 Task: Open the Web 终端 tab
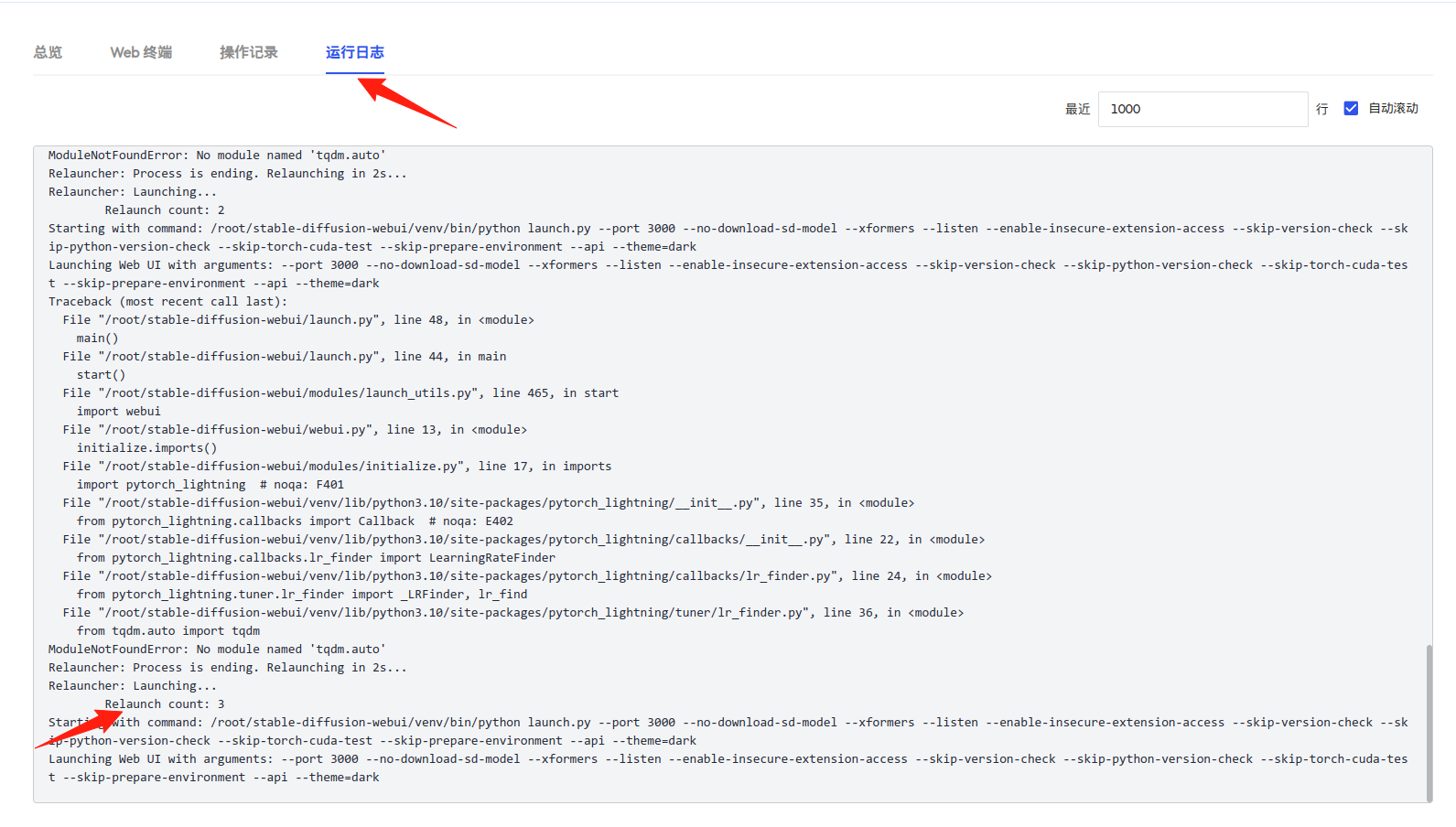click(141, 52)
